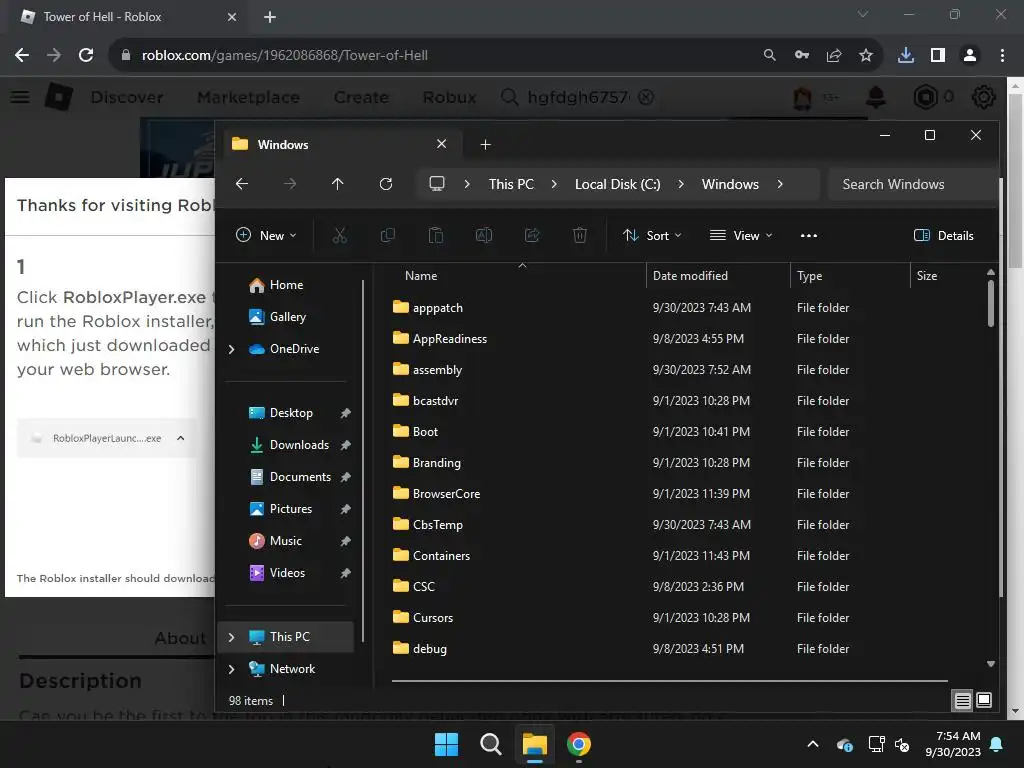Viewport: 1024px width, 768px height.
Task: Open Documents quick access folder
Action: (291, 477)
